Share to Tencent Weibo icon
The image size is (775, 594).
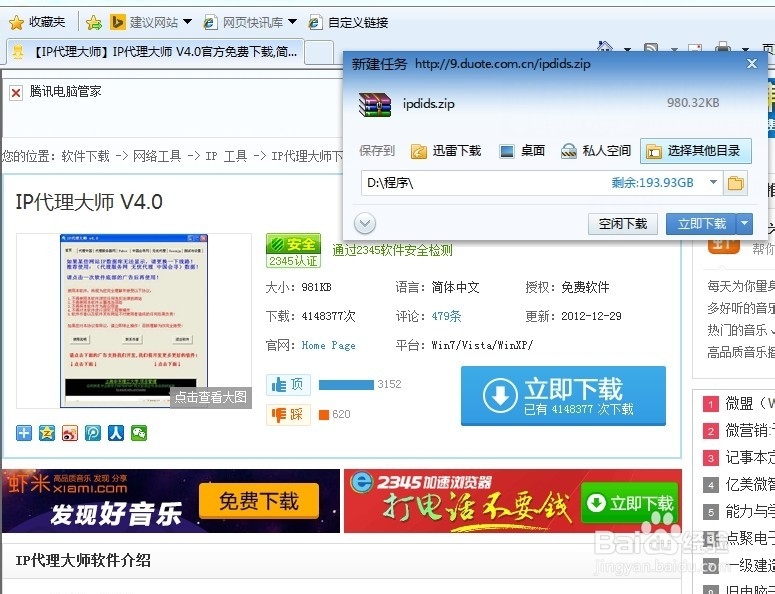93,433
